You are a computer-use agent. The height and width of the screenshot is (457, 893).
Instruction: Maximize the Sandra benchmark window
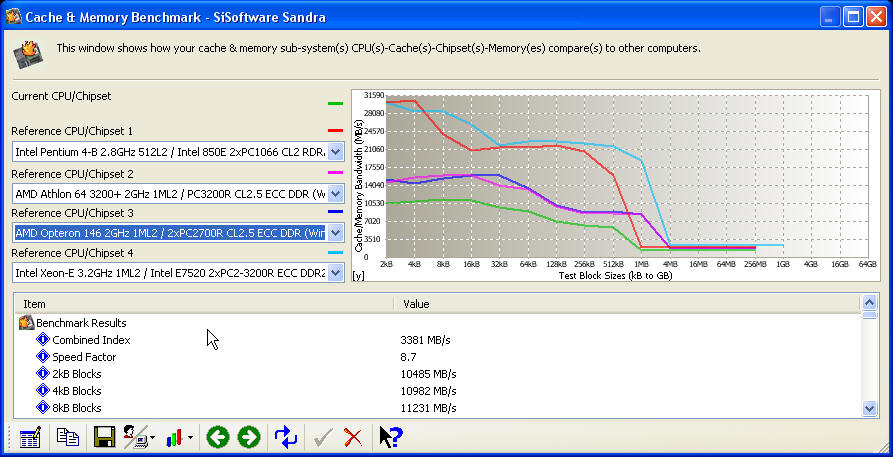click(x=853, y=17)
